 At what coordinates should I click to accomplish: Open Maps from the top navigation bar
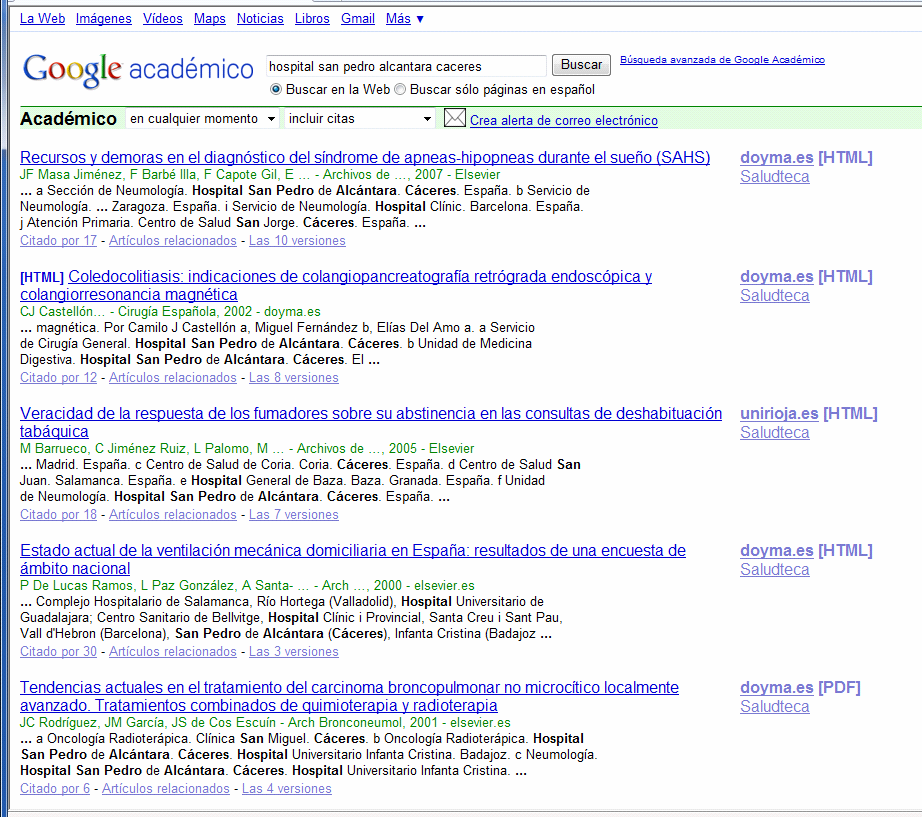(x=209, y=18)
